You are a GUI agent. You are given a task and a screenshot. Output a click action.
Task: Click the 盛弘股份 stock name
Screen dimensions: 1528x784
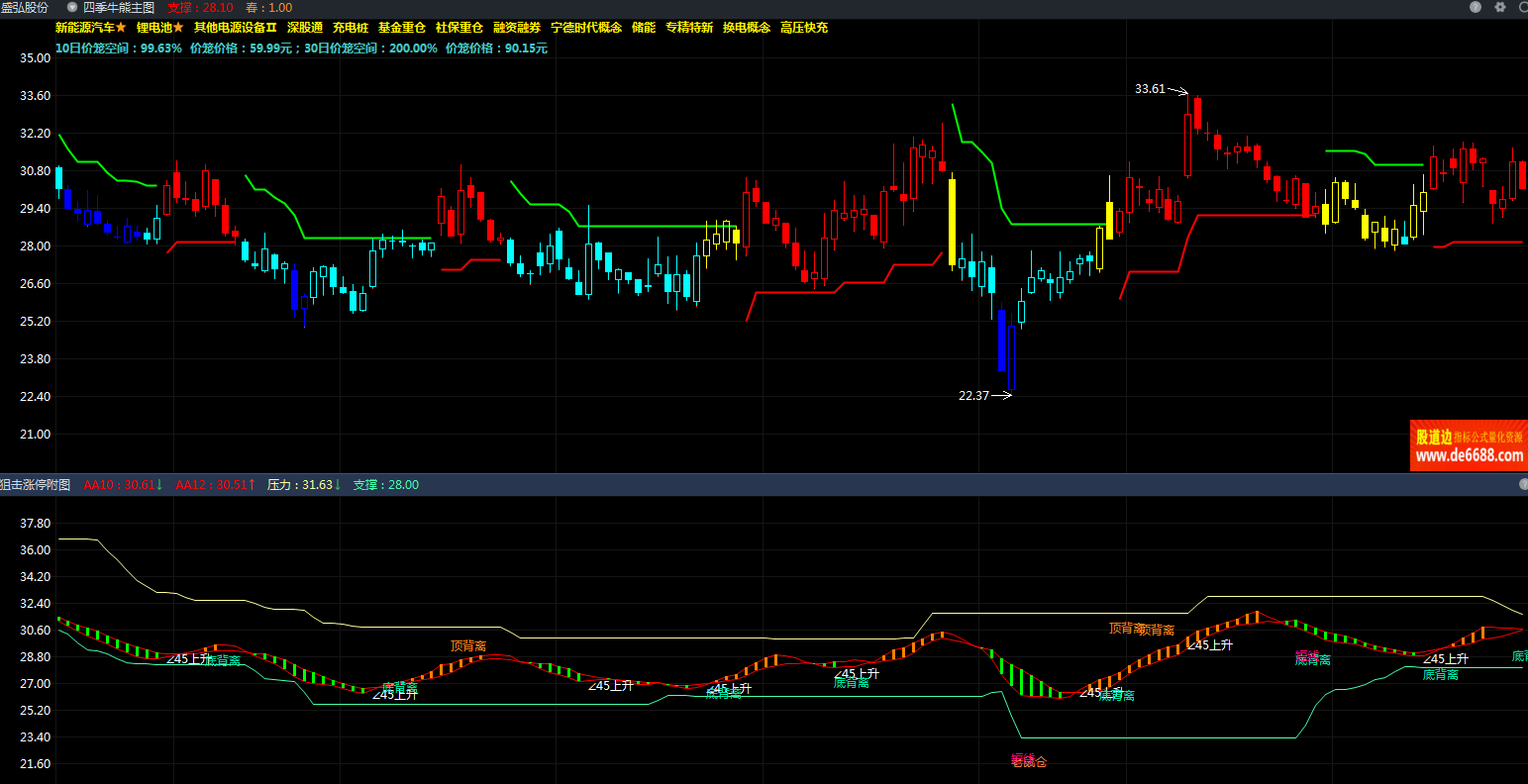tap(24, 7)
